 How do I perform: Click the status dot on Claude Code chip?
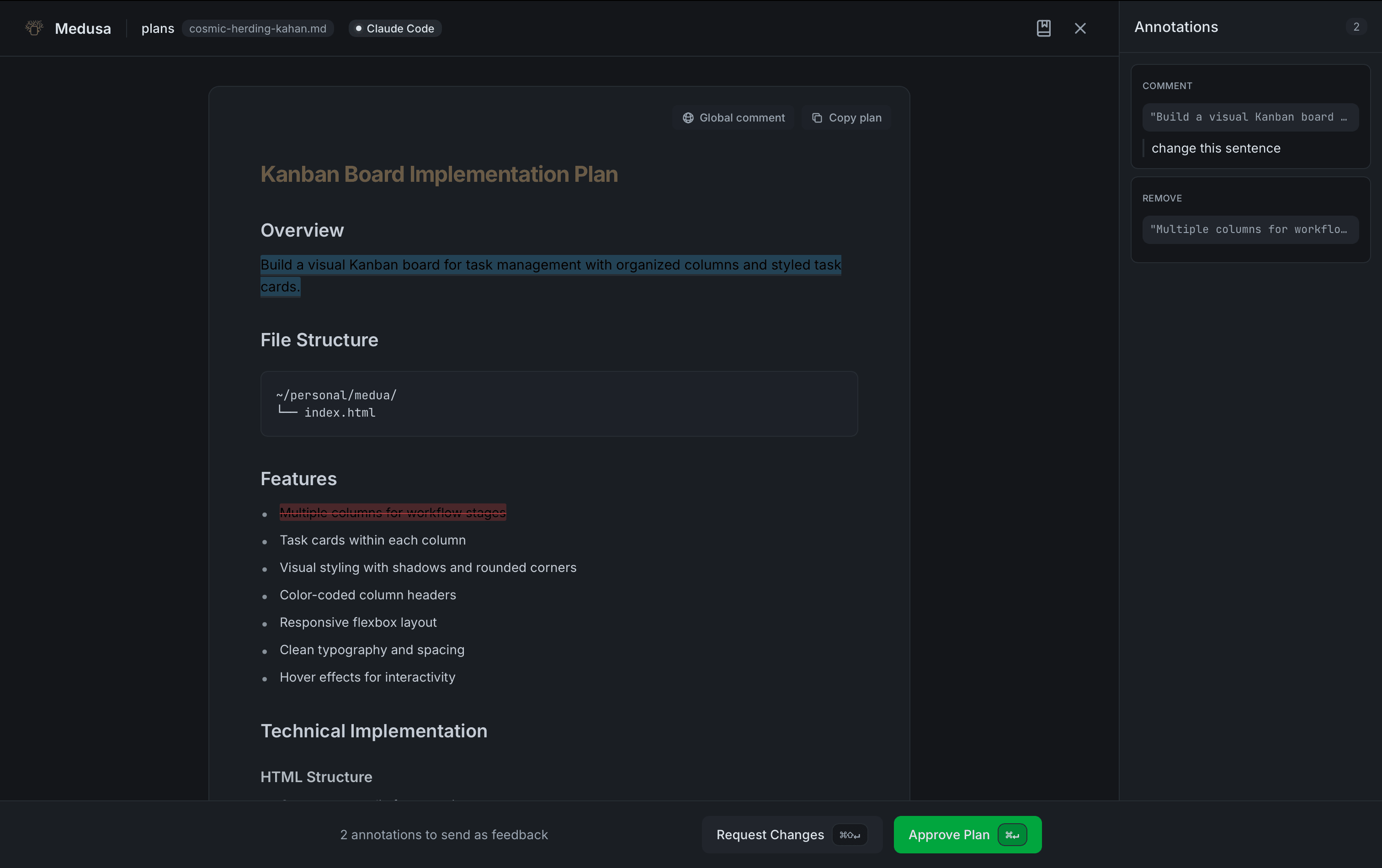(x=359, y=28)
